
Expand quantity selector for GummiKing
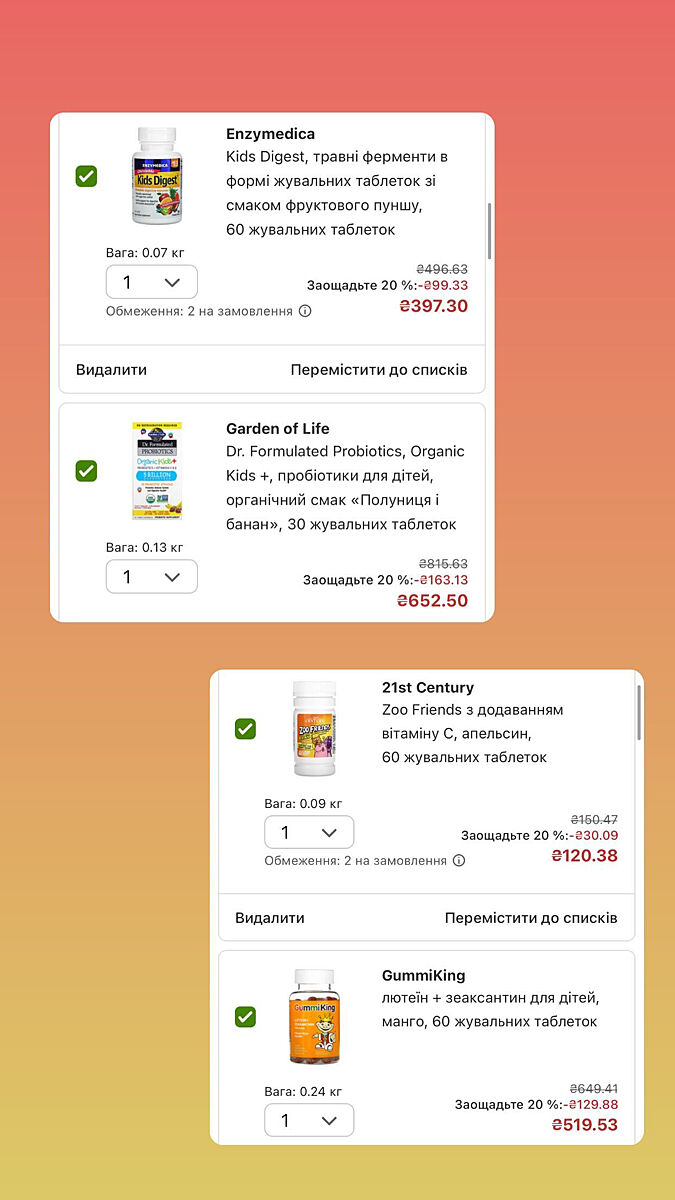(x=309, y=1120)
